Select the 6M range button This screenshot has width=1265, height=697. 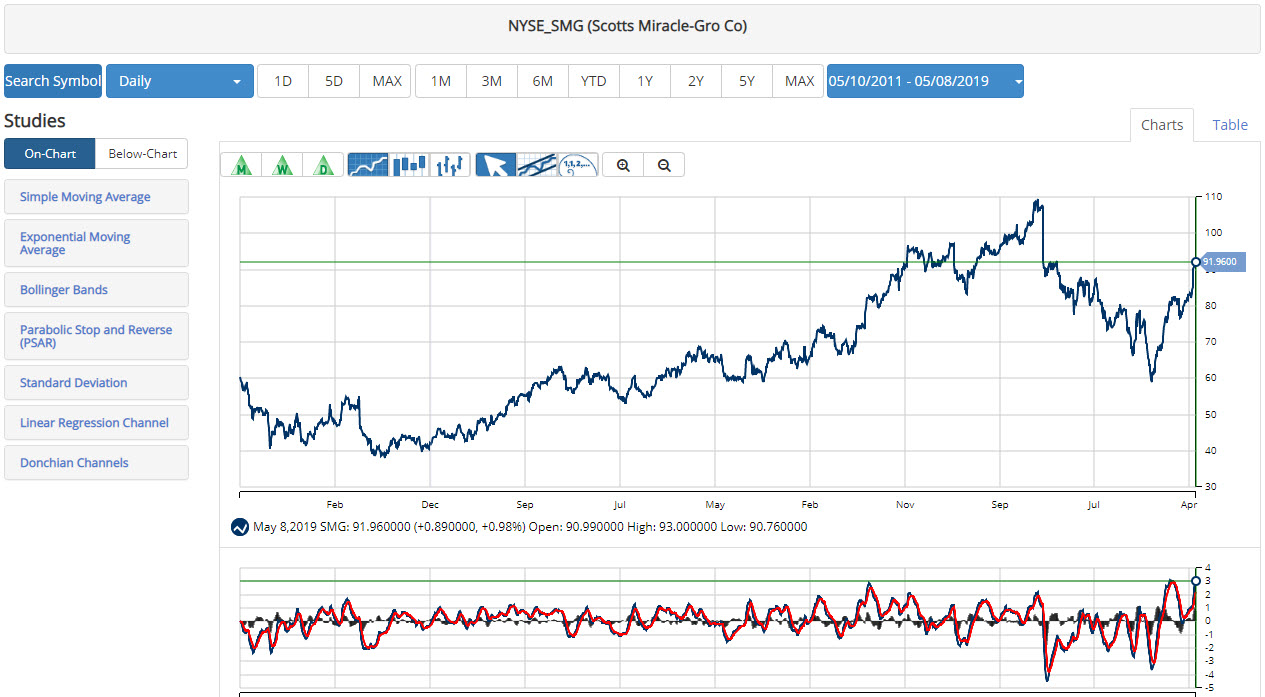coord(543,81)
